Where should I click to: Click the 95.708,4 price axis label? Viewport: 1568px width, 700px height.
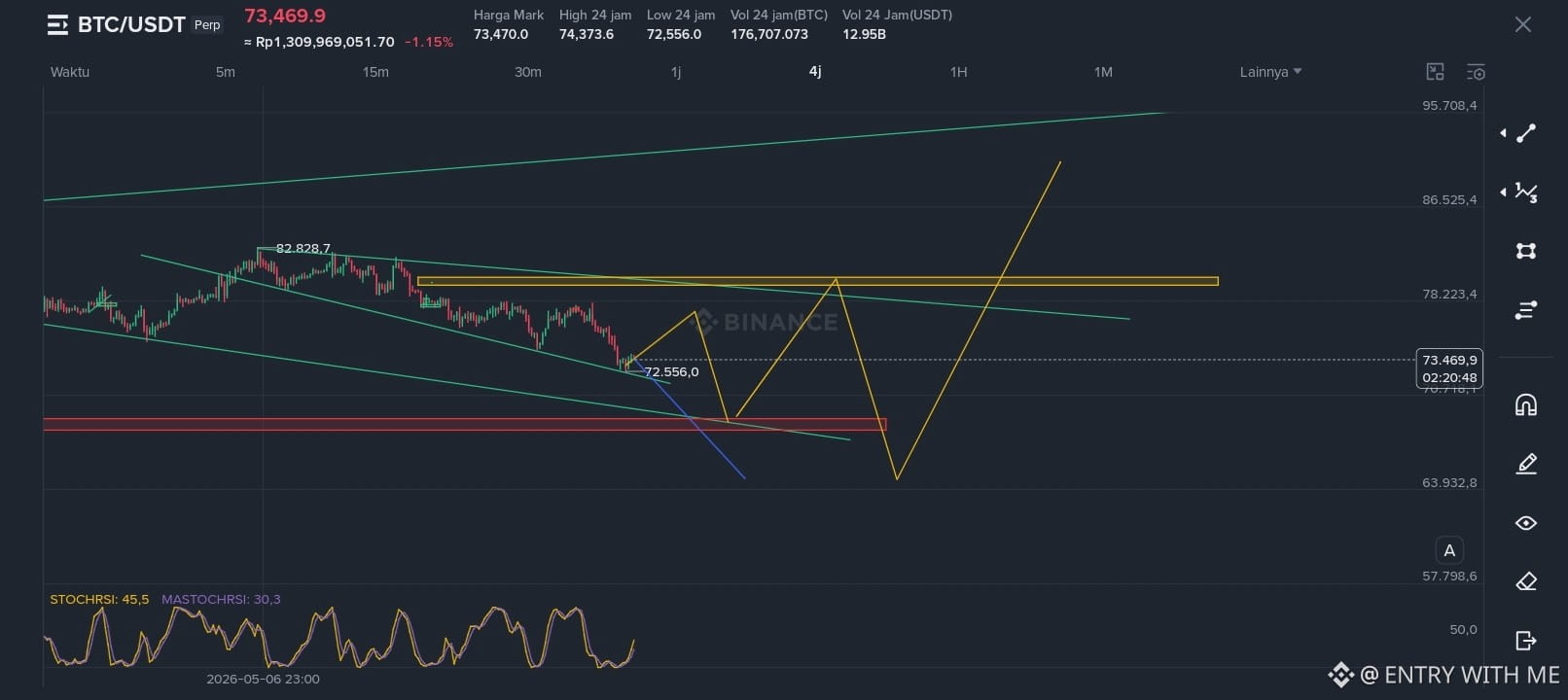[x=1449, y=105]
